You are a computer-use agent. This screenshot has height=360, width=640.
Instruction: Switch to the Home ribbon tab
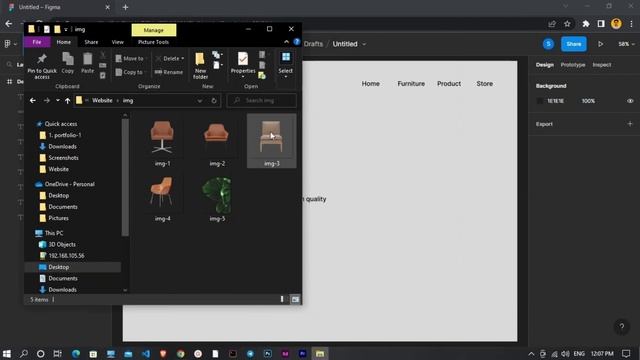[x=64, y=42]
